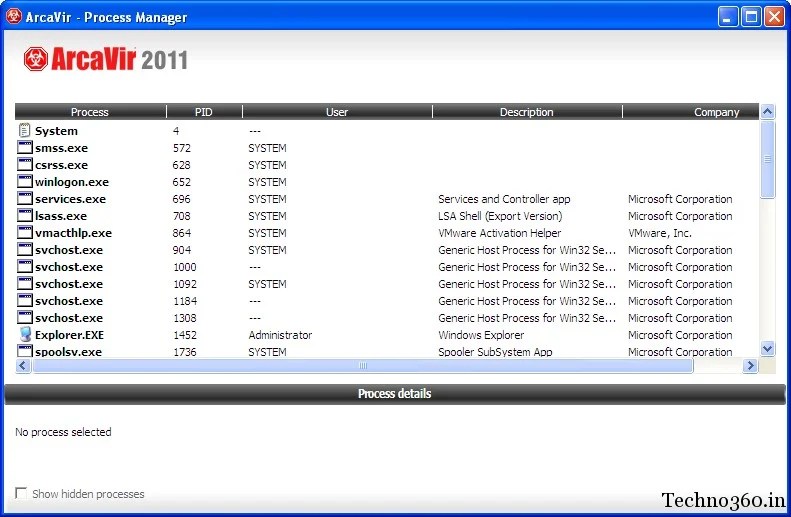Select the System process name

[56, 131]
